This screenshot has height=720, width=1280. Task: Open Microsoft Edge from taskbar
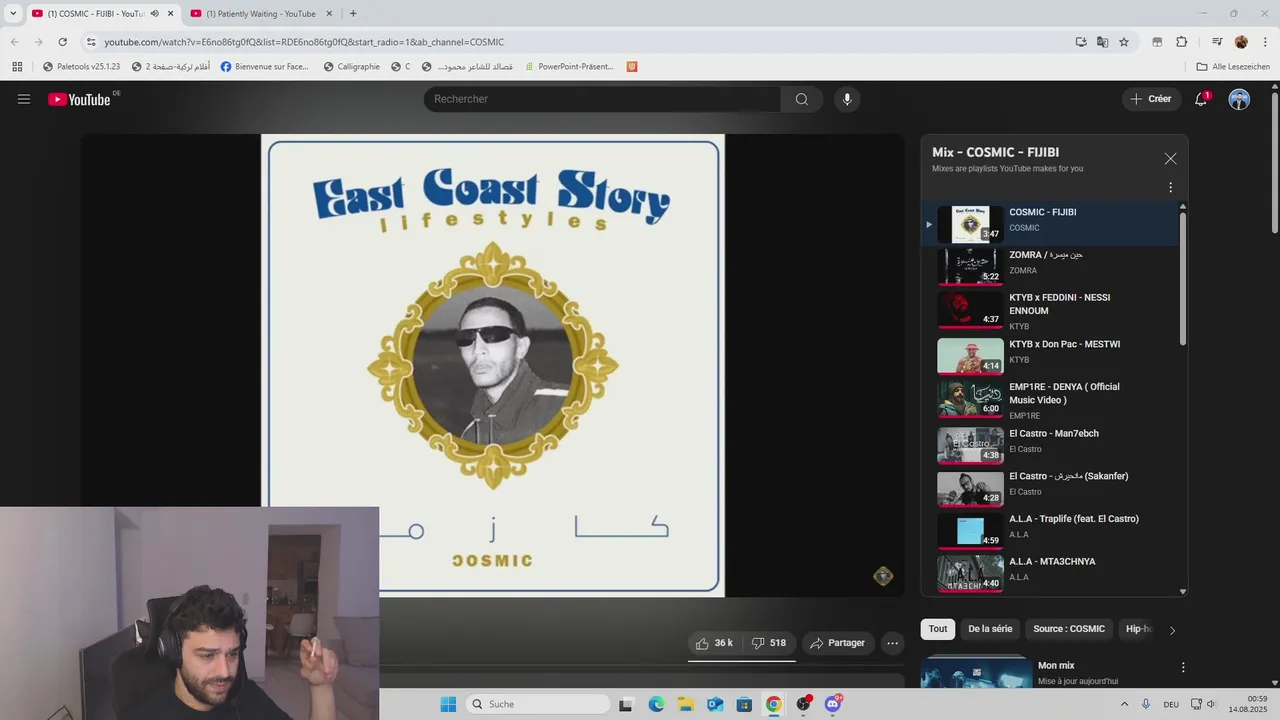(656, 704)
